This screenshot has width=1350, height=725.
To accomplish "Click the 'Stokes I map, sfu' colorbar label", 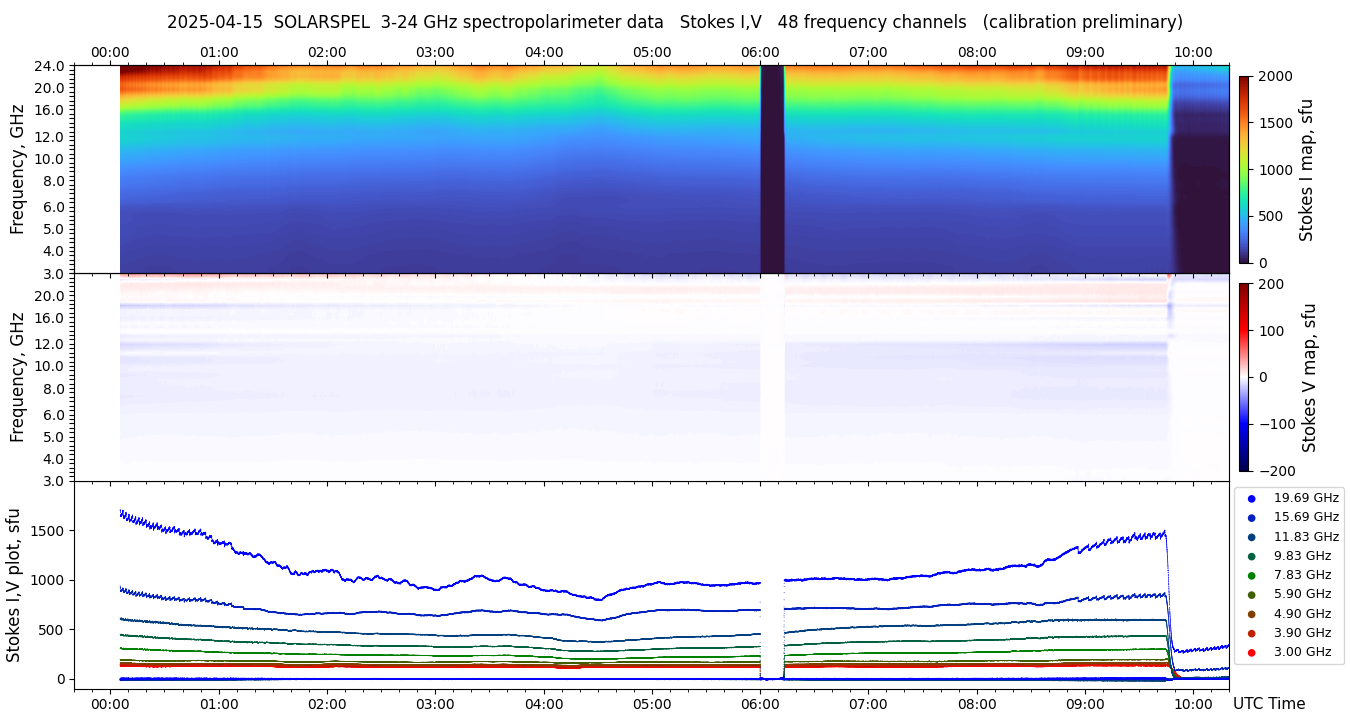I will tap(1306, 169).
